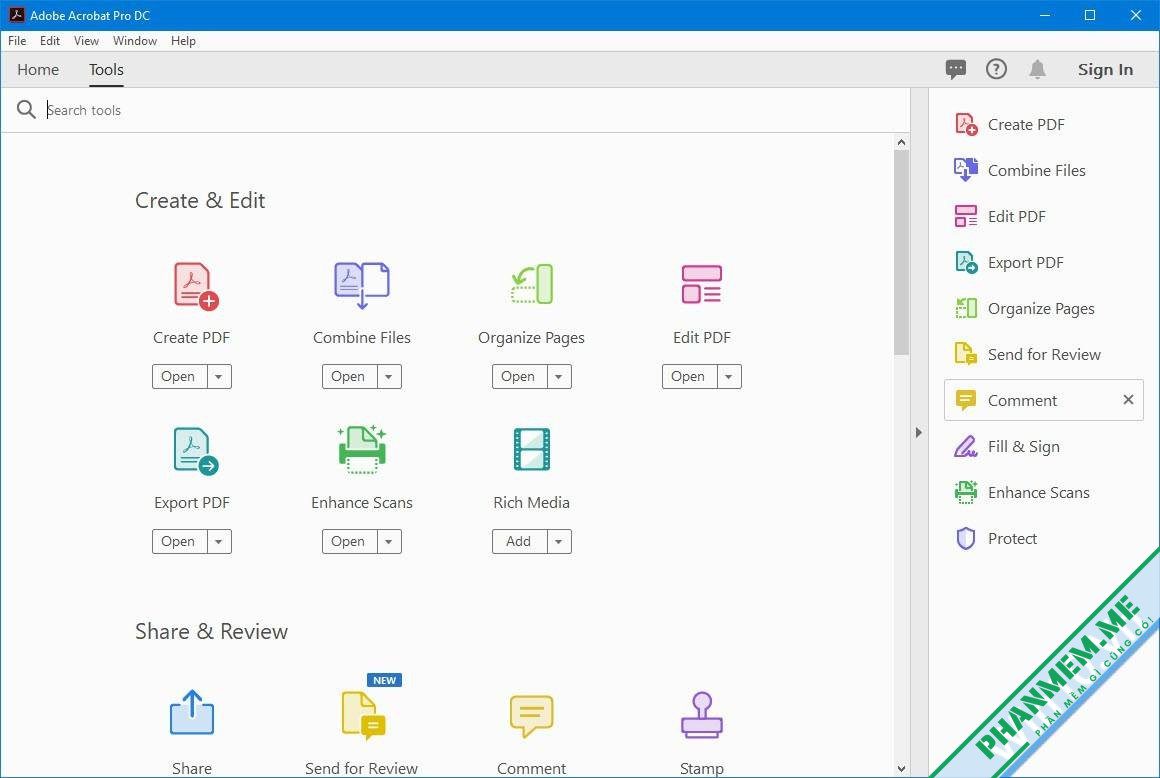Click Open button under Create PDF
1160x778 pixels.
[x=180, y=376]
